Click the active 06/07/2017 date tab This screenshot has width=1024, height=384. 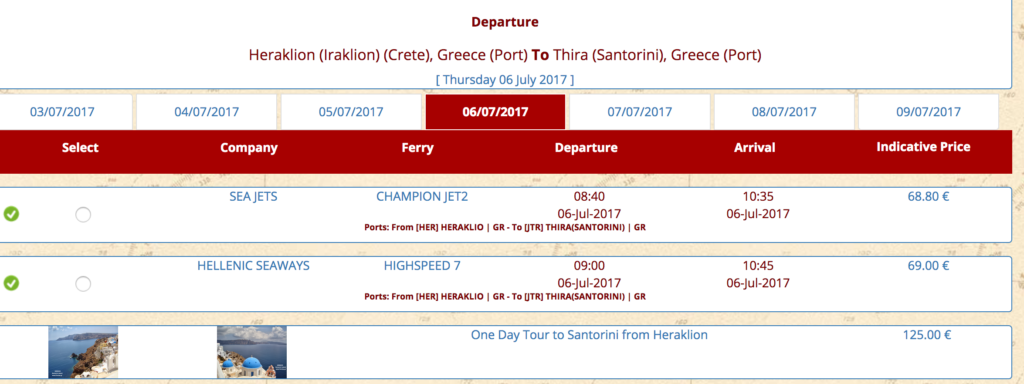495,112
